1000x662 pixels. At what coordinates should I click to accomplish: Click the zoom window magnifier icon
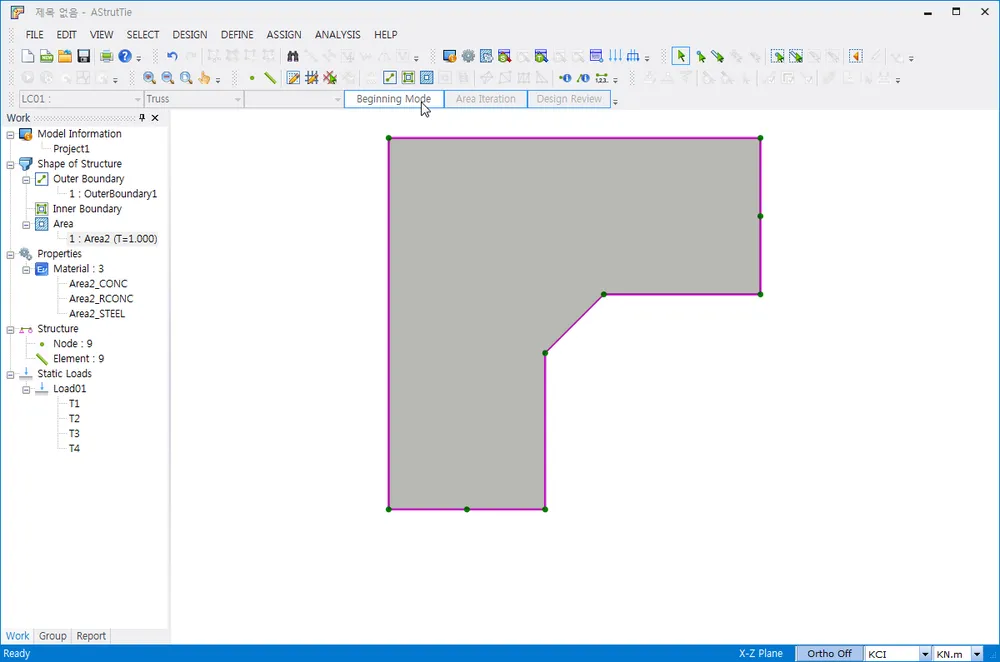coord(186,78)
